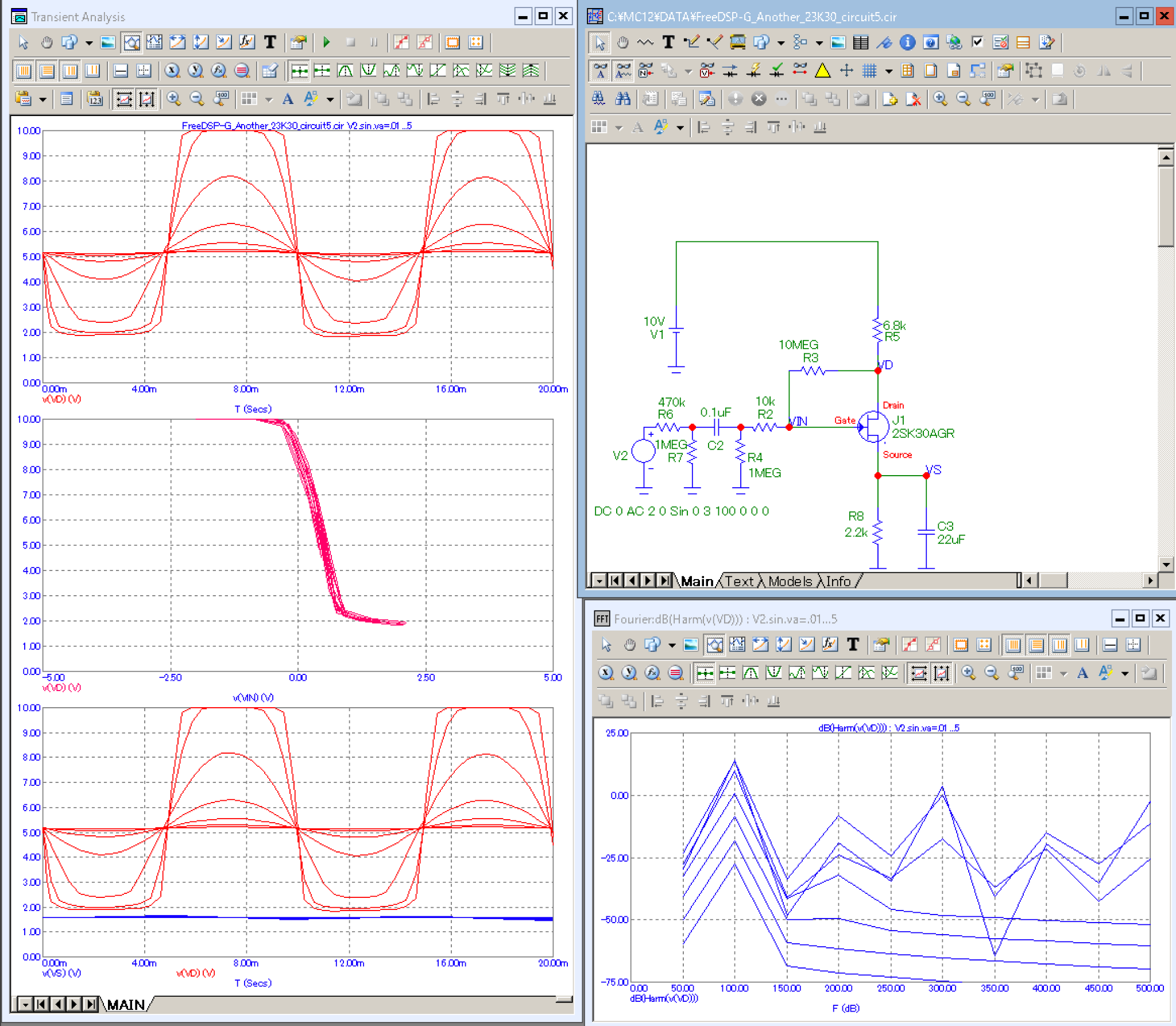Click Delete page red X icon in schematic toolbar
Image resolution: width=1176 pixels, height=1026 pixels.
tap(913, 99)
